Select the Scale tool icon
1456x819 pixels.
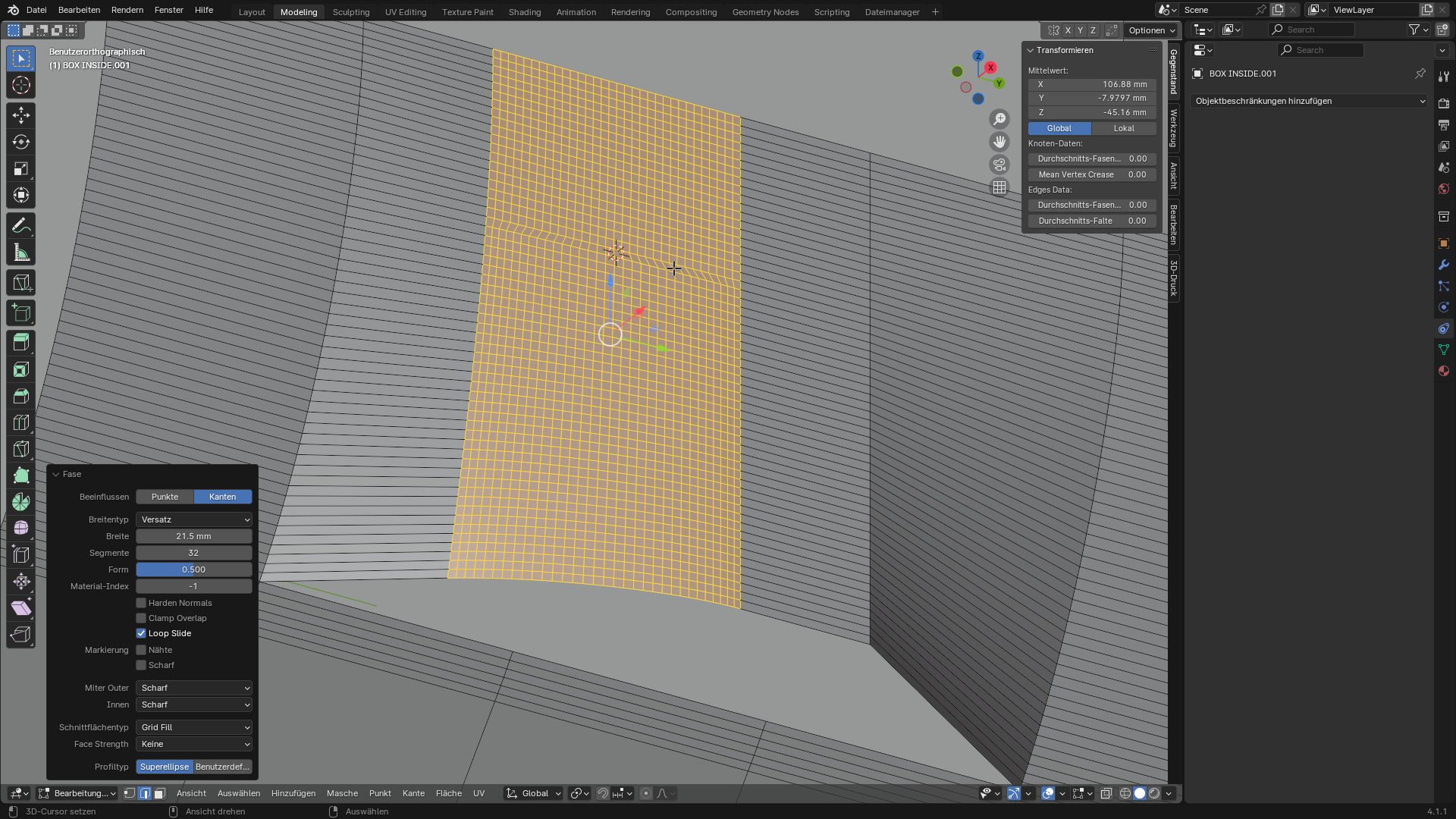point(21,168)
